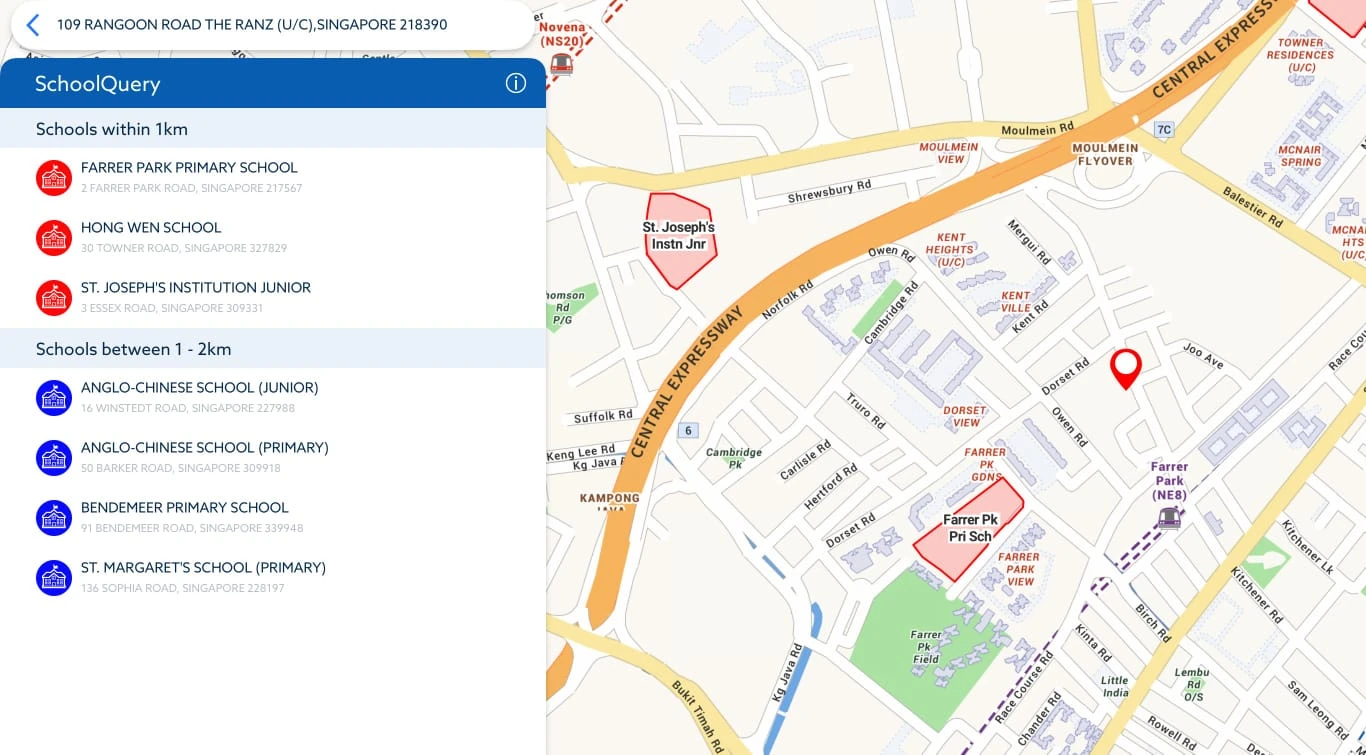The height and width of the screenshot is (755, 1366).
Task: Select FARRER PARK PRIMARY SCHOOL entry
Action: (x=273, y=178)
